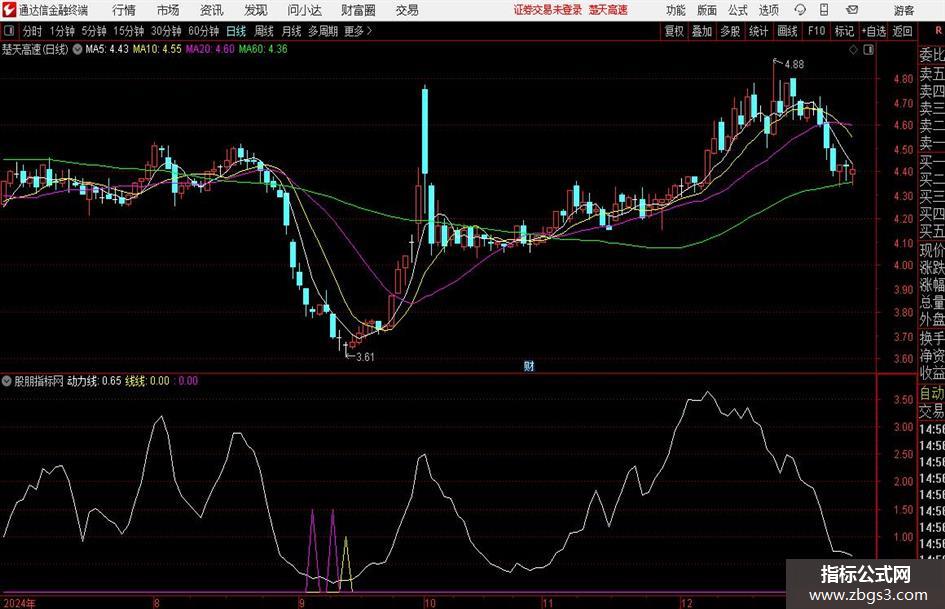Click the diamond icon above the chart
The height and width of the screenshot is (609, 945).
[853, 50]
